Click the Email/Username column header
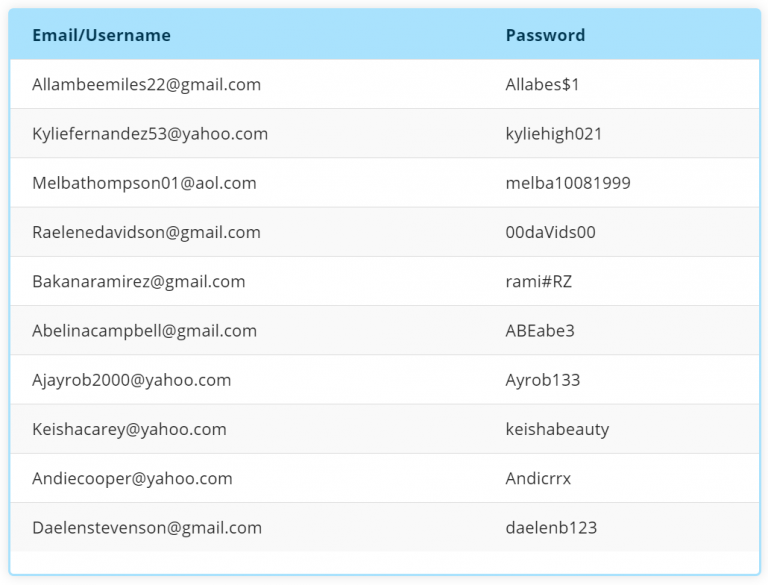 point(101,35)
